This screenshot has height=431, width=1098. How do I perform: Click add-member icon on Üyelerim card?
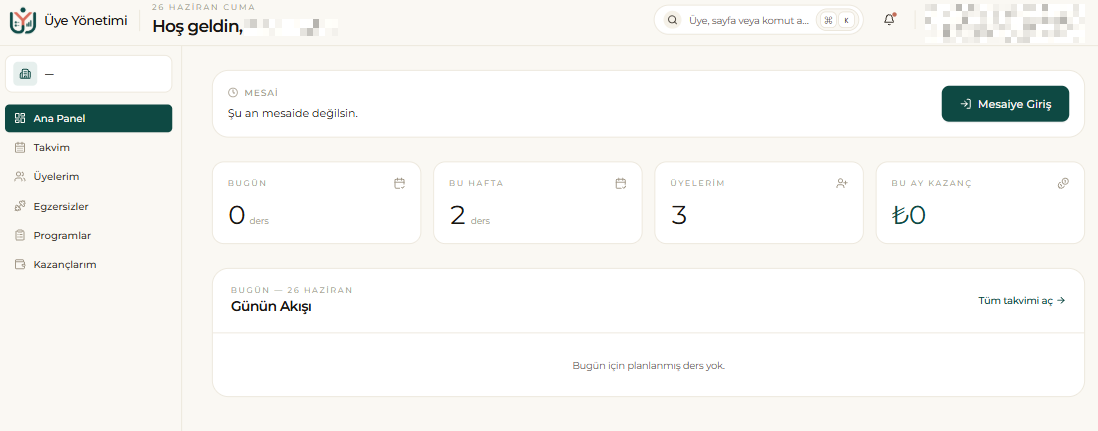[842, 184]
